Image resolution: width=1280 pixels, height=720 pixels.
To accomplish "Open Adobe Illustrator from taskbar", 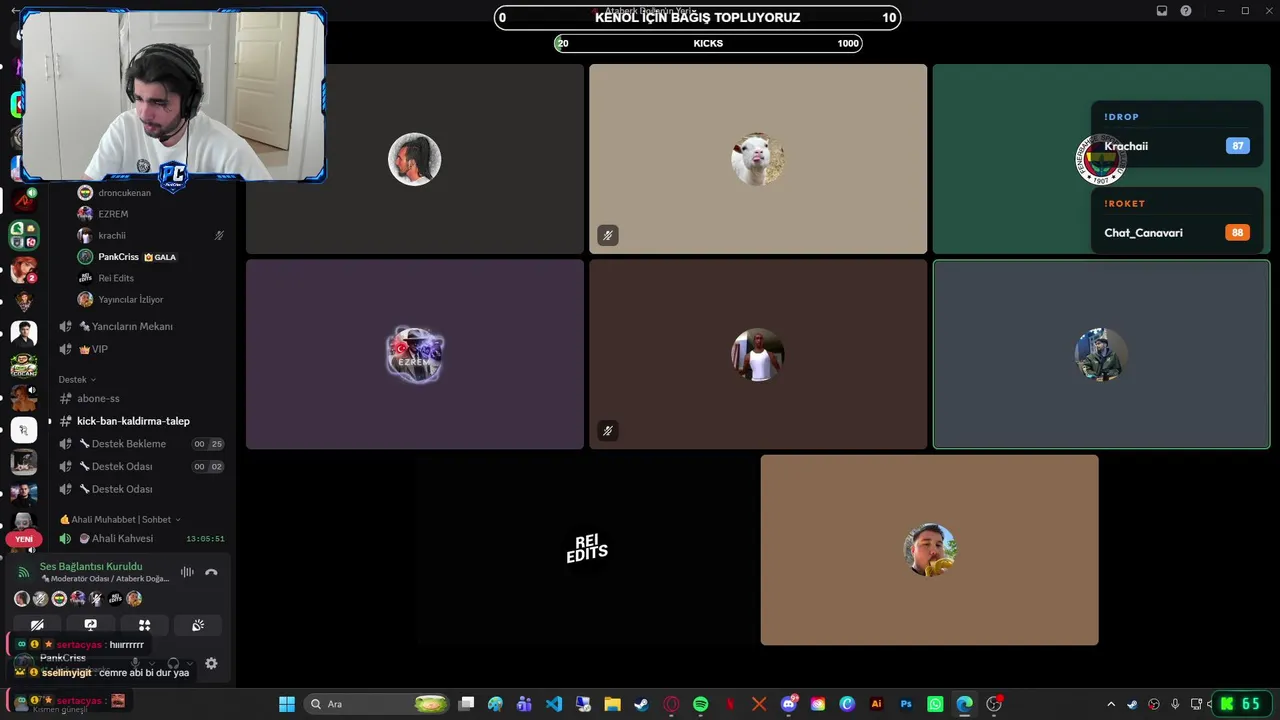I will click(877, 704).
